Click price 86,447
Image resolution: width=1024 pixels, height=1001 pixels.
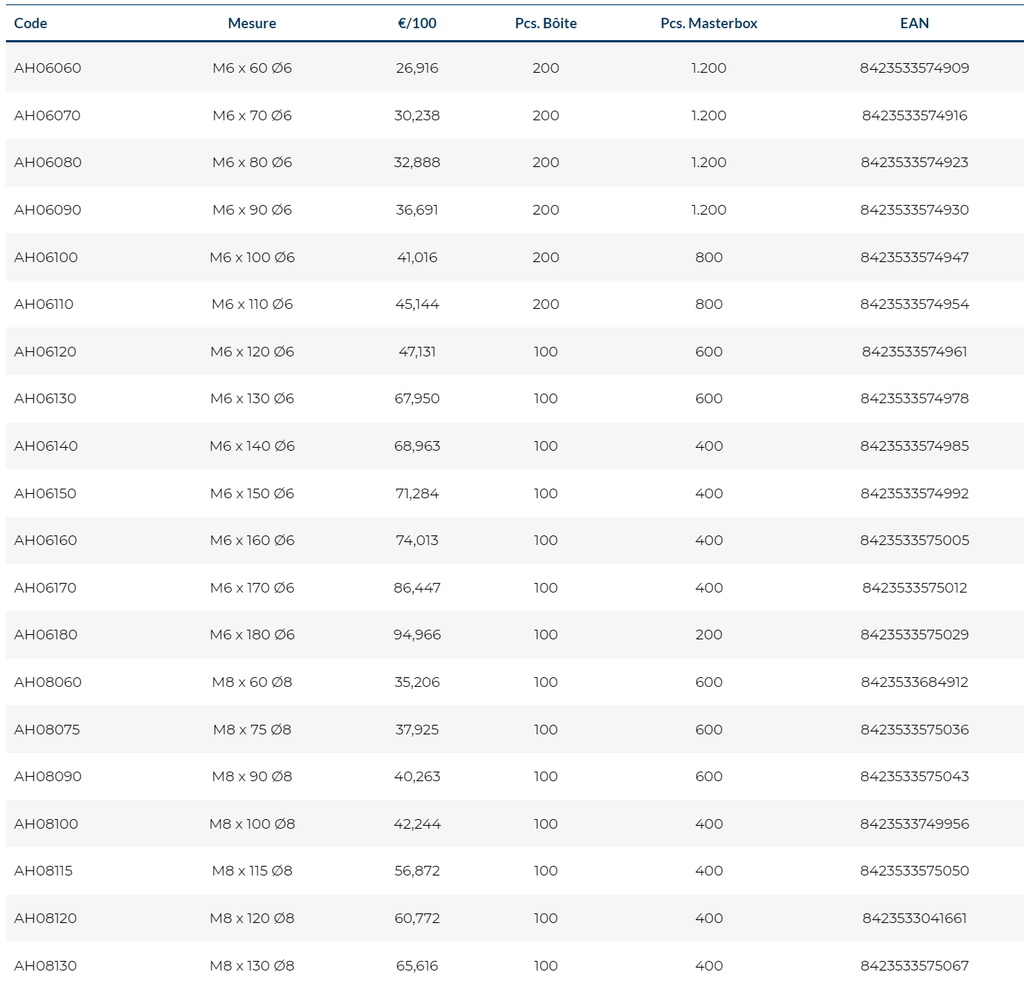[x=417, y=588]
